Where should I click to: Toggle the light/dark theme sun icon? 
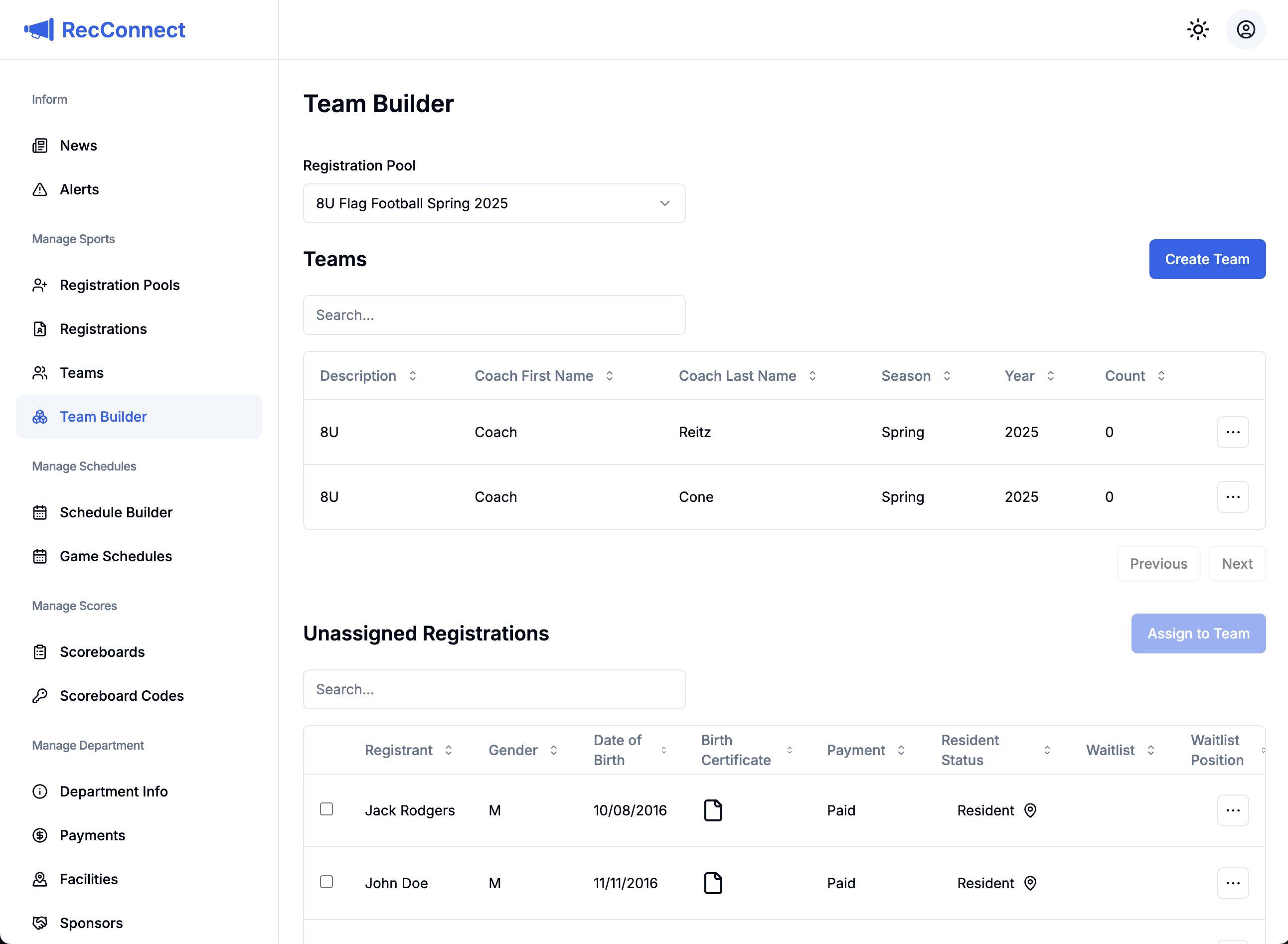point(1197,30)
